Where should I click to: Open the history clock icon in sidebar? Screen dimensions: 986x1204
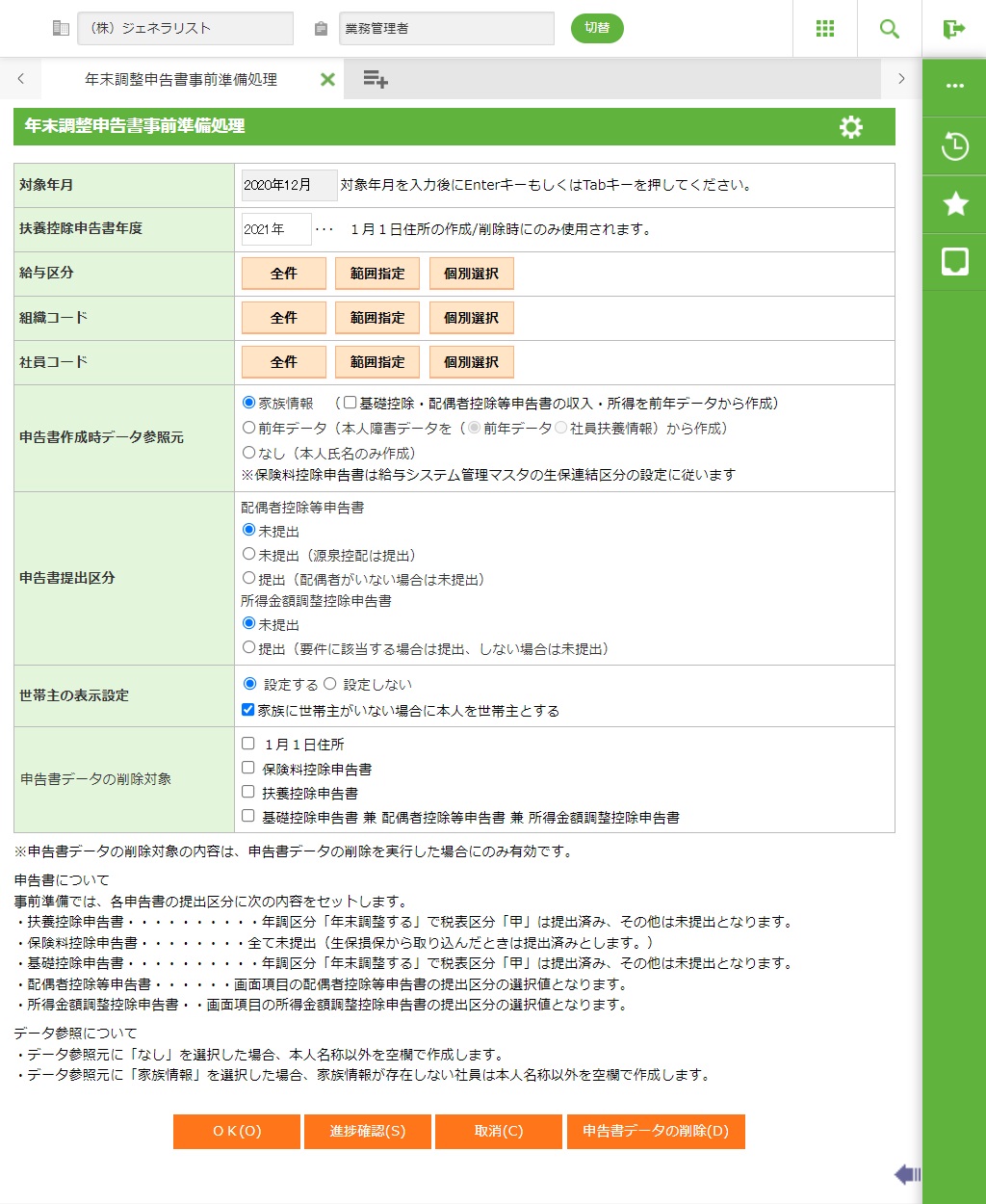[x=955, y=146]
